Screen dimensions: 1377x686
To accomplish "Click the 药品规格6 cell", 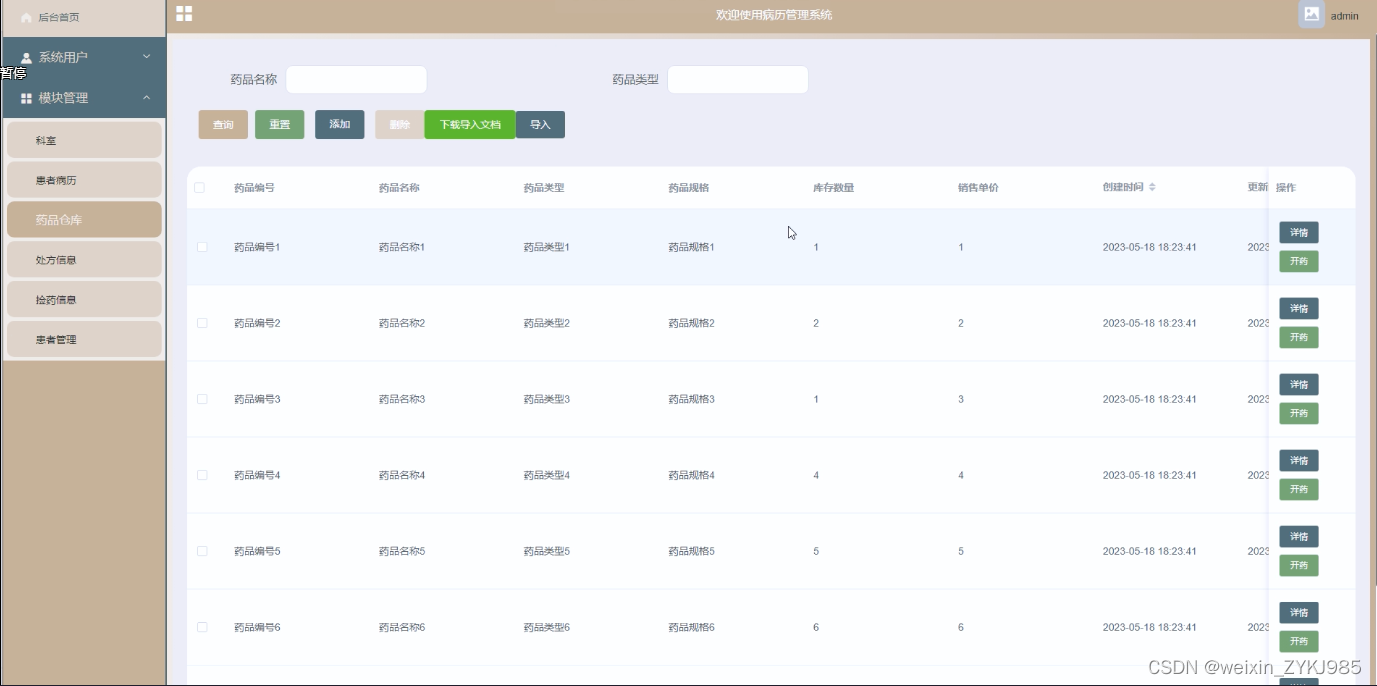I will tap(692, 627).
